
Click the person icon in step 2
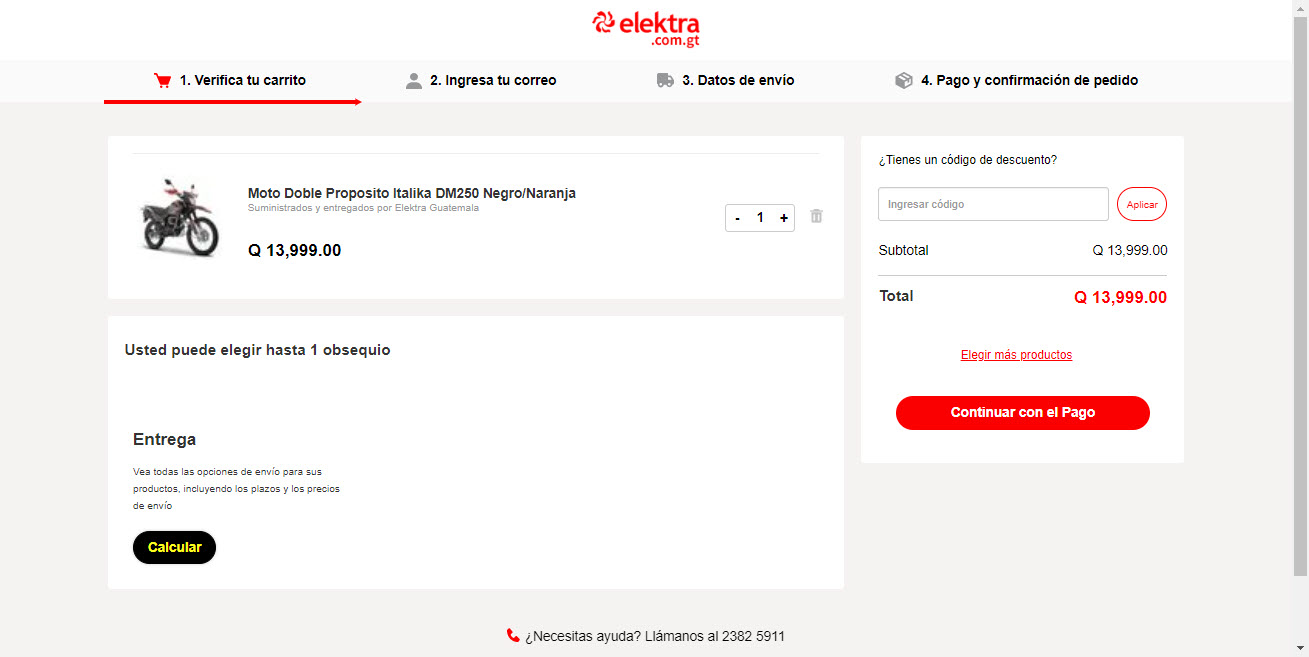click(x=414, y=81)
